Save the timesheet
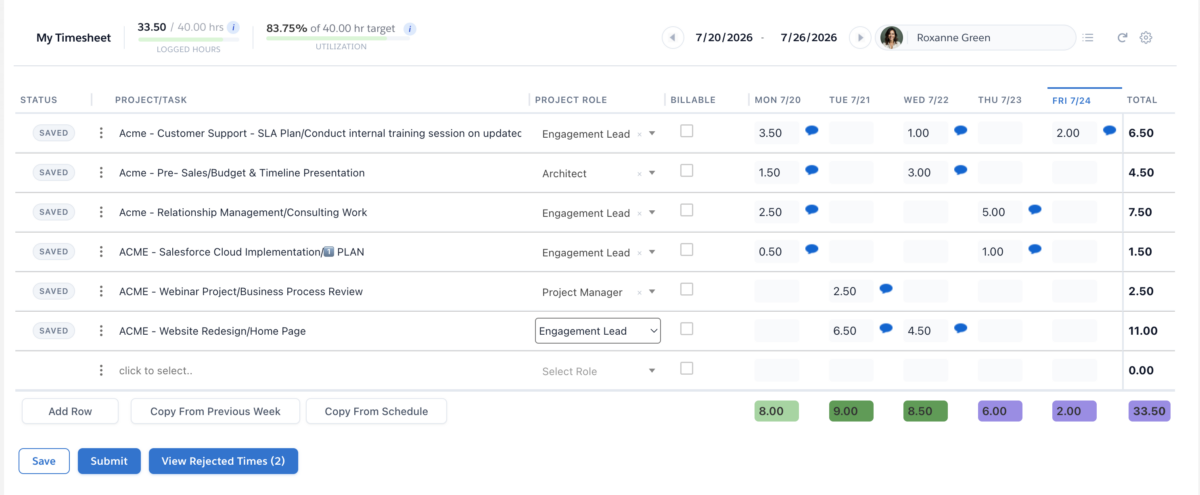The height and width of the screenshot is (495, 1200). (44, 461)
